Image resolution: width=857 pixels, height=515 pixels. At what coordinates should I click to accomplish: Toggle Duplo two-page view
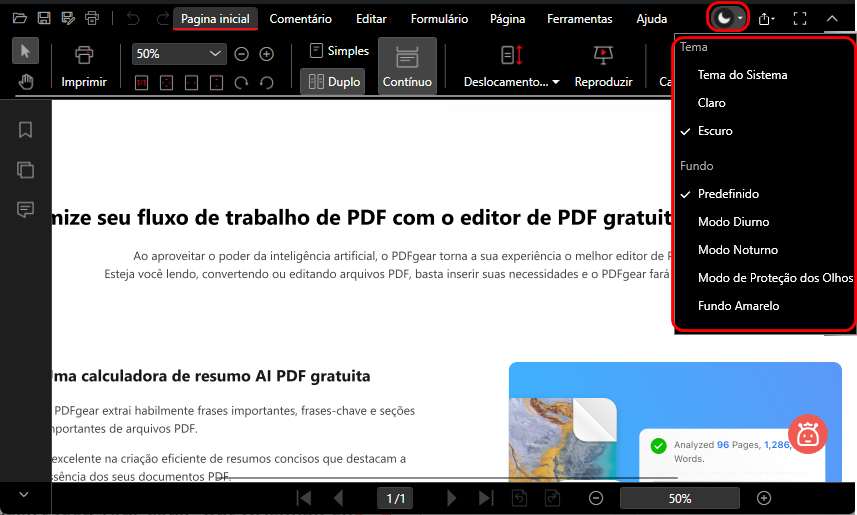(333, 82)
